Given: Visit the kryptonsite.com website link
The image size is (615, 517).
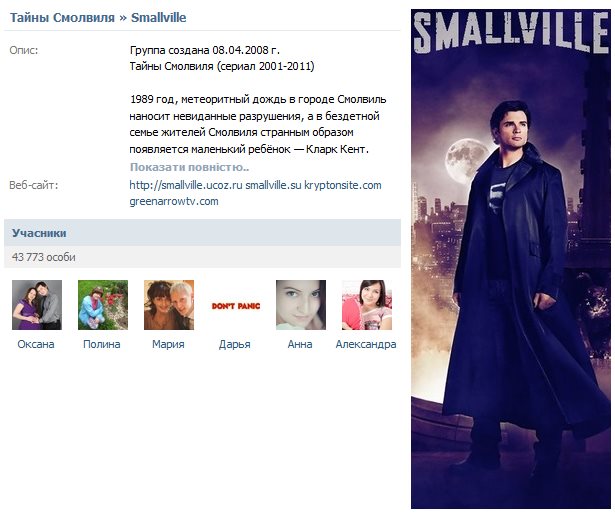Looking at the screenshot, I should click(x=343, y=185).
